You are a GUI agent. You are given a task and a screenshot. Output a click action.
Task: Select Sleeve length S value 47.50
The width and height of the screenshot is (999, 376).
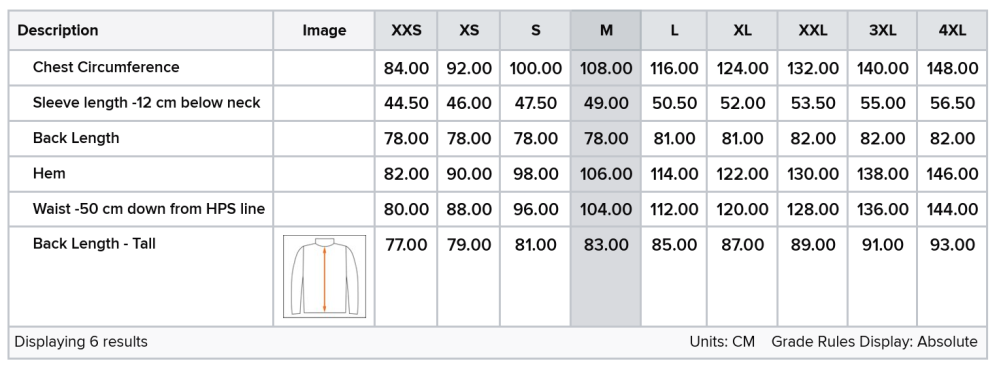pos(535,103)
